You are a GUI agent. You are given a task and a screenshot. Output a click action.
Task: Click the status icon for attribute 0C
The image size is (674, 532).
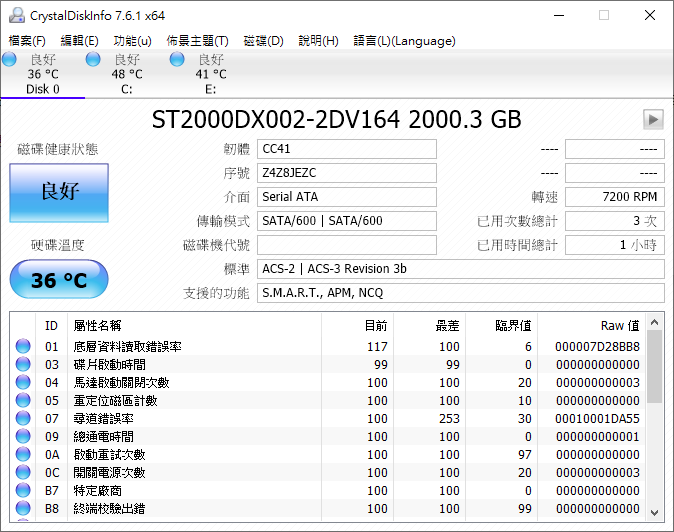23,472
